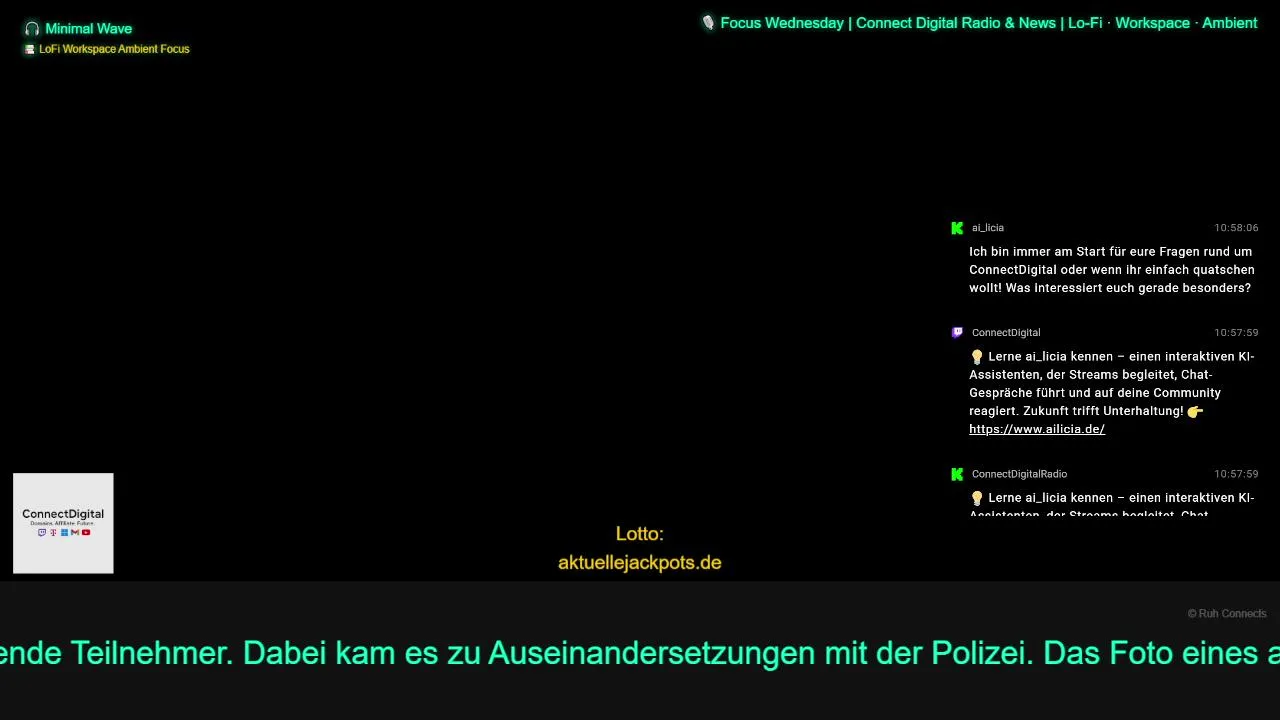Click the LoFi Workspace Ambient Focus label
Screen dimensions: 1280x720
point(114,49)
